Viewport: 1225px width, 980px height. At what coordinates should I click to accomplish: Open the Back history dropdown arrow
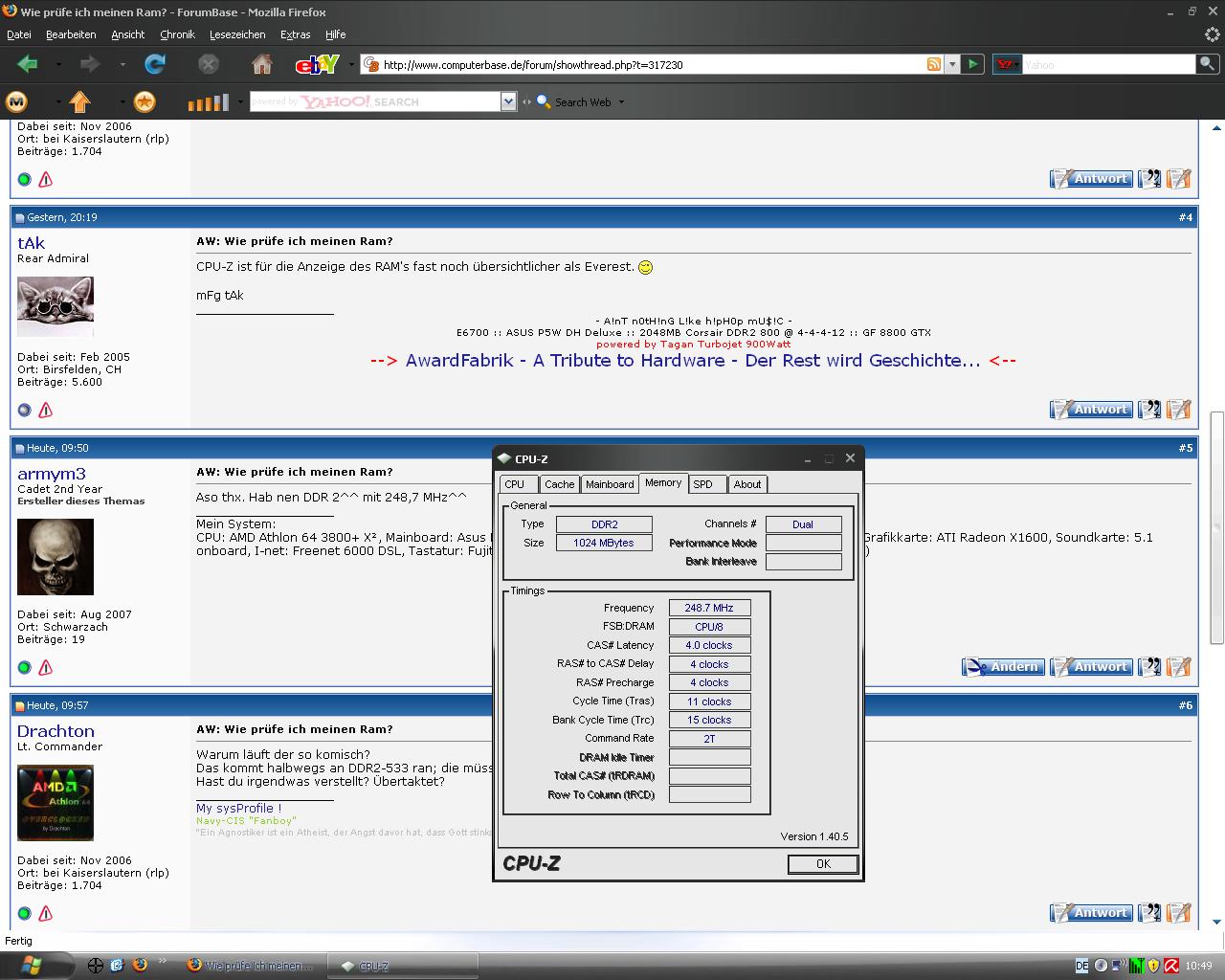point(58,64)
